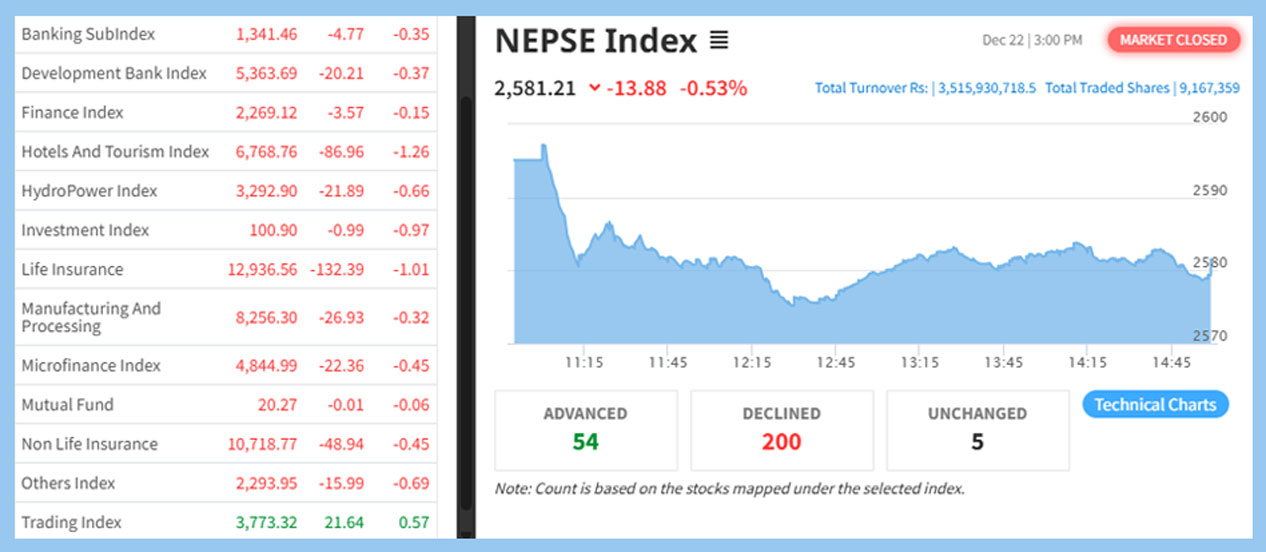Click the red down arrow beside 2,581.21
Image resolution: width=1266 pixels, height=552 pixels.
point(595,88)
